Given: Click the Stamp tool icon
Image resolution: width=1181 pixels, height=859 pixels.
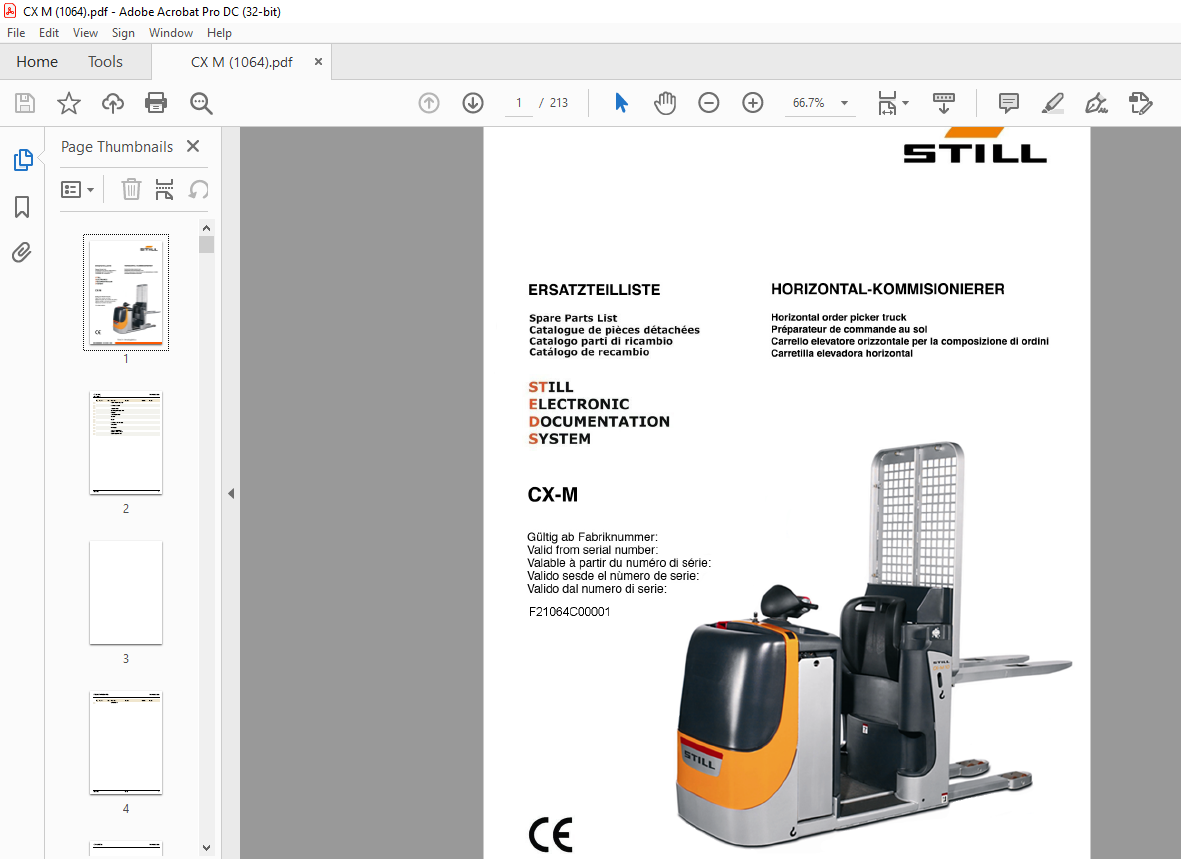Looking at the screenshot, I should coord(1140,103).
